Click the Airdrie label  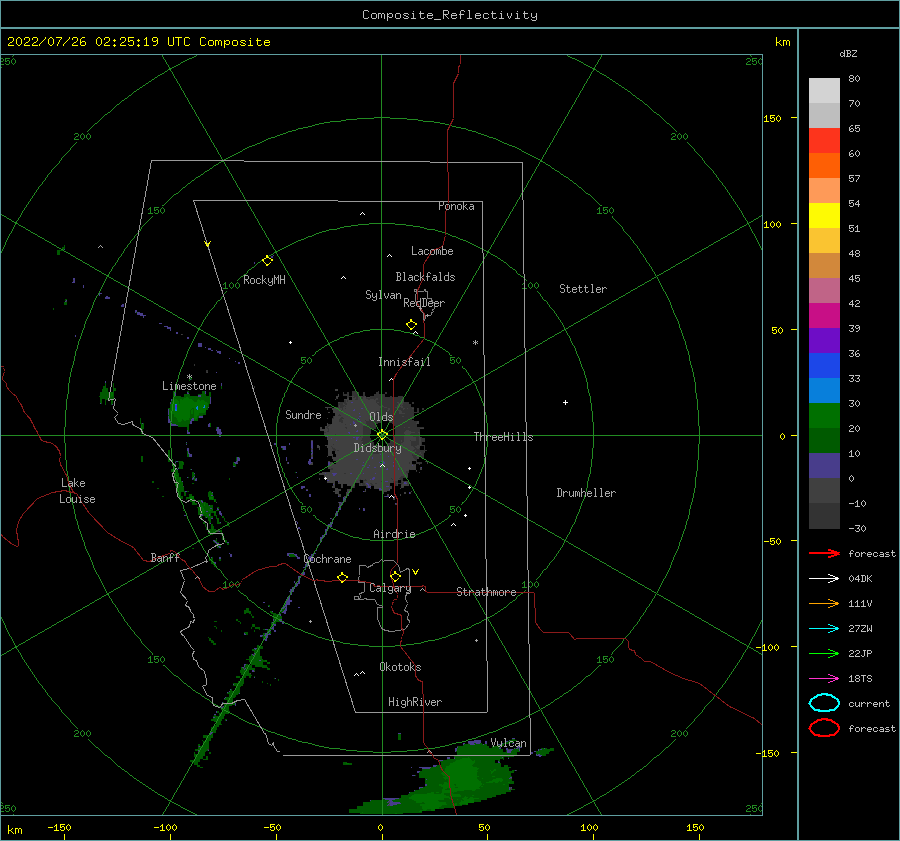(x=394, y=534)
